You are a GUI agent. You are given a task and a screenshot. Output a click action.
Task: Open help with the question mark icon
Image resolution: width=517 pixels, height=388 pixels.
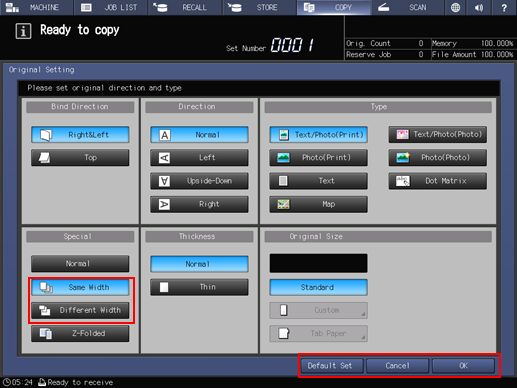point(504,7)
